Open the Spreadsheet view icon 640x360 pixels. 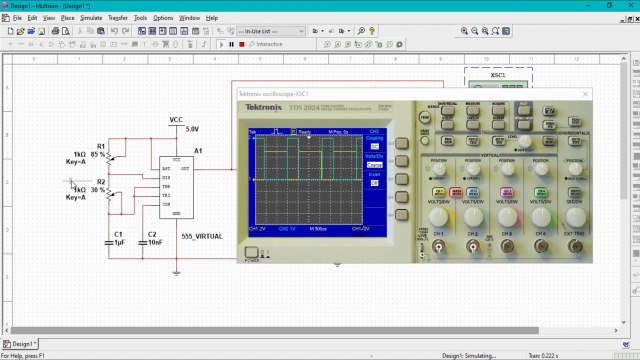pos(152,31)
